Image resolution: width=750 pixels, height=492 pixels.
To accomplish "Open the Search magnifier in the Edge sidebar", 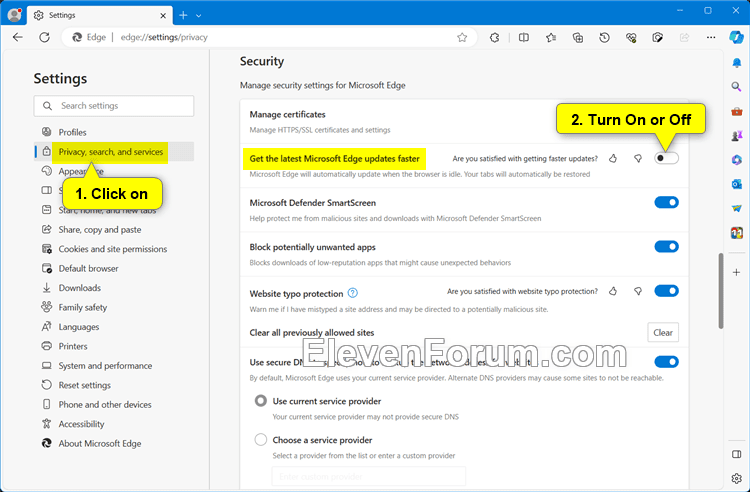I will [737, 87].
